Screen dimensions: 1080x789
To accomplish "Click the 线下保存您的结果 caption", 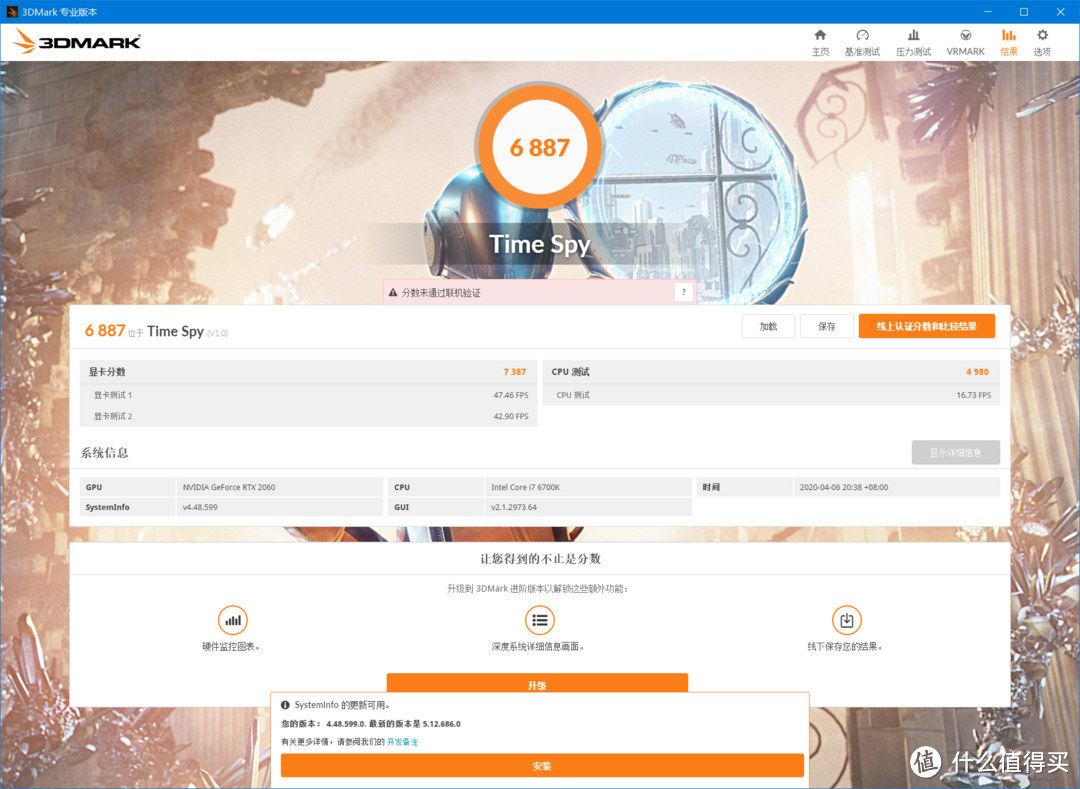I will click(845, 646).
